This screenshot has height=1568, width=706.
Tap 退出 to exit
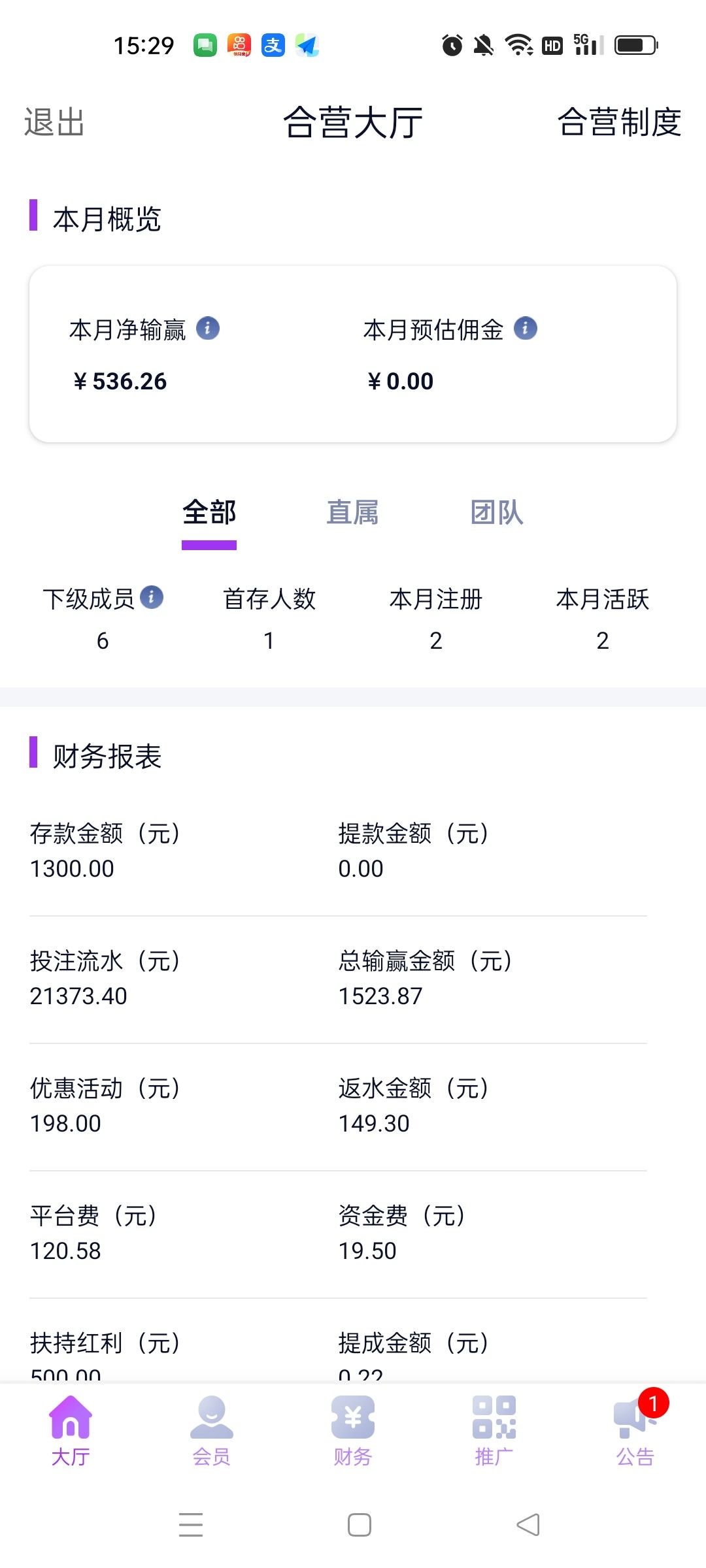[x=54, y=123]
